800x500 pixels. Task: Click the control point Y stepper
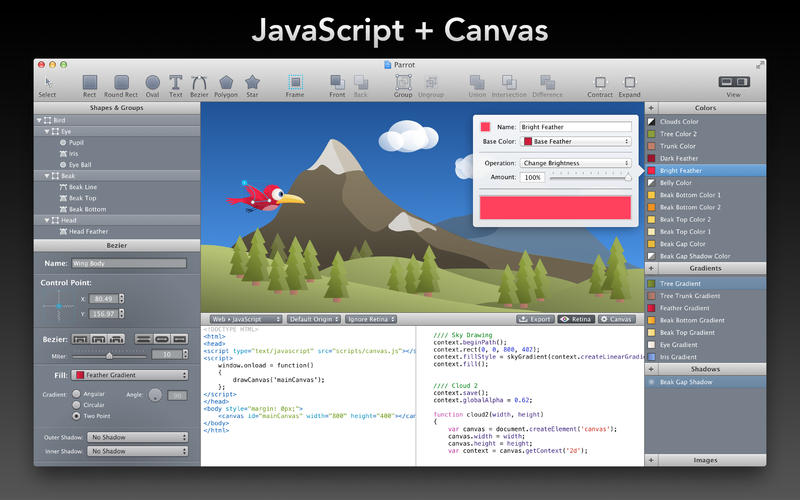(x=121, y=313)
